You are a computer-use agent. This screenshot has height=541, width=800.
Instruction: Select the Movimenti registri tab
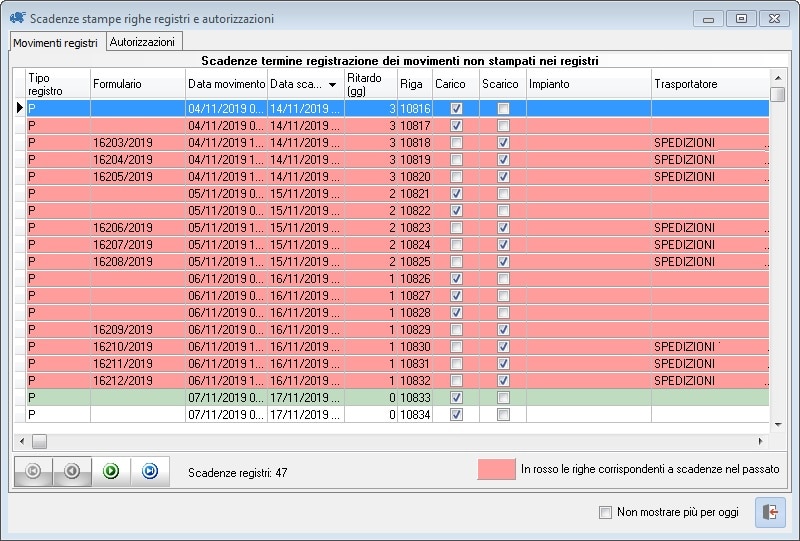56,43
